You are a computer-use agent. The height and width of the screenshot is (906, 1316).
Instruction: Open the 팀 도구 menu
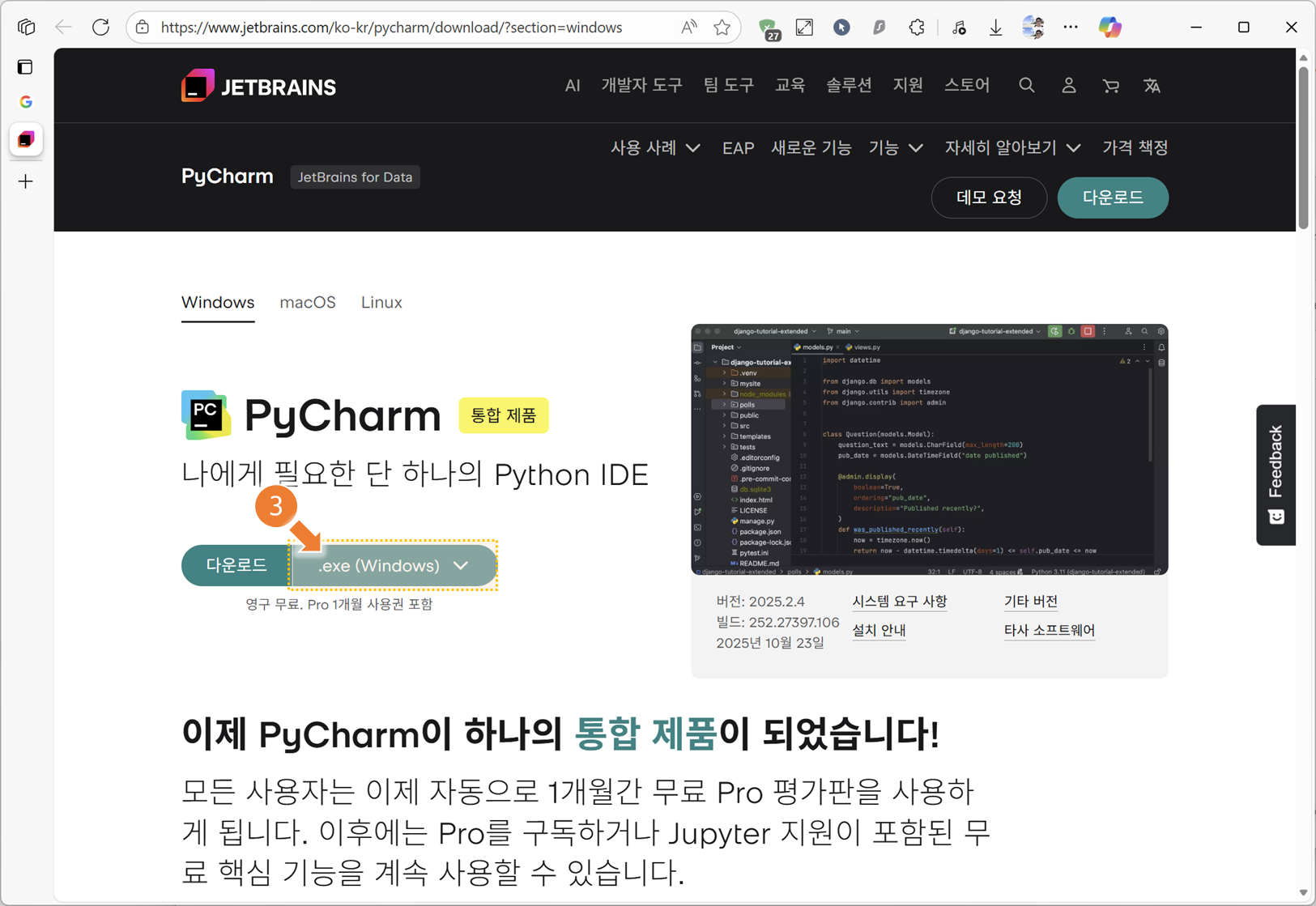tap(729, 85)
